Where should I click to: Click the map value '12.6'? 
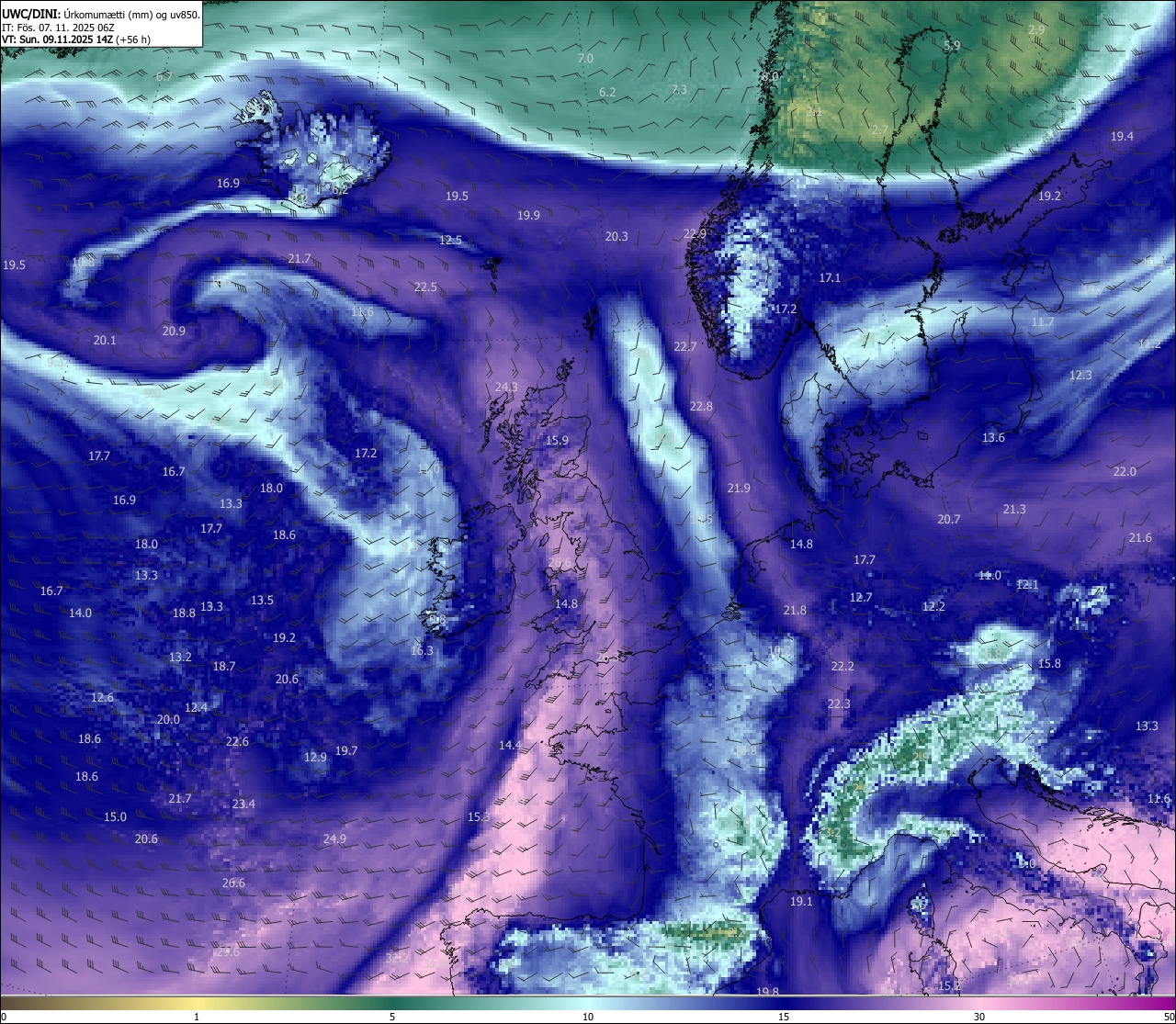pyautogui.click(x=102, y=697)
